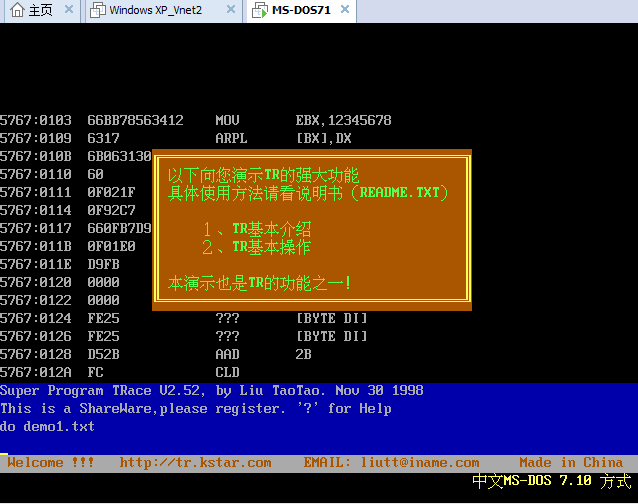Click address 5767:0120
638x504 pixels.
pyautogui.click(x=36, y=282)
